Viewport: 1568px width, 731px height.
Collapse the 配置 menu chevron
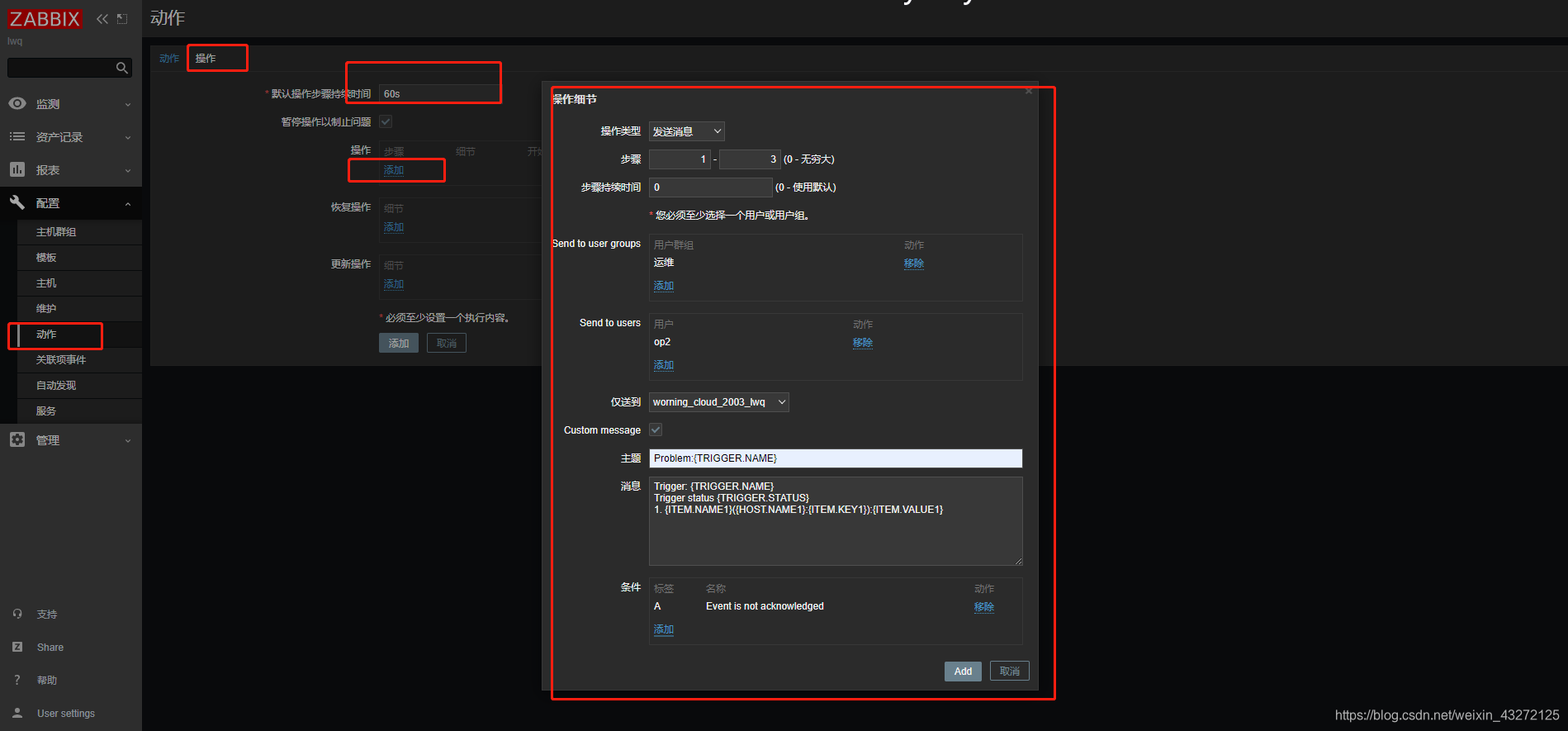point(128,204)
